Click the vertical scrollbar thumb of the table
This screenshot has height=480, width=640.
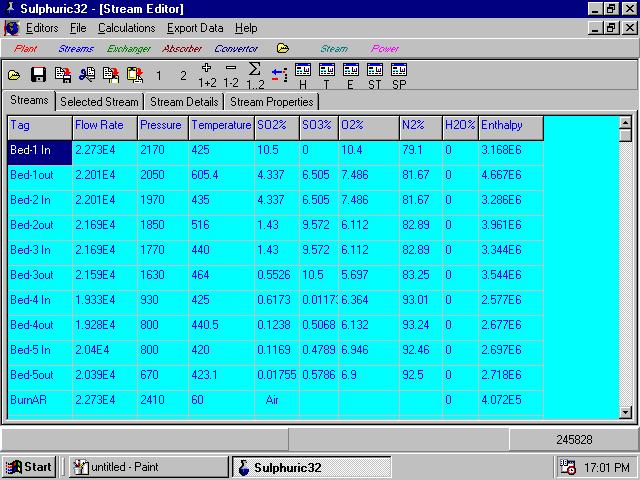(625, 135)
